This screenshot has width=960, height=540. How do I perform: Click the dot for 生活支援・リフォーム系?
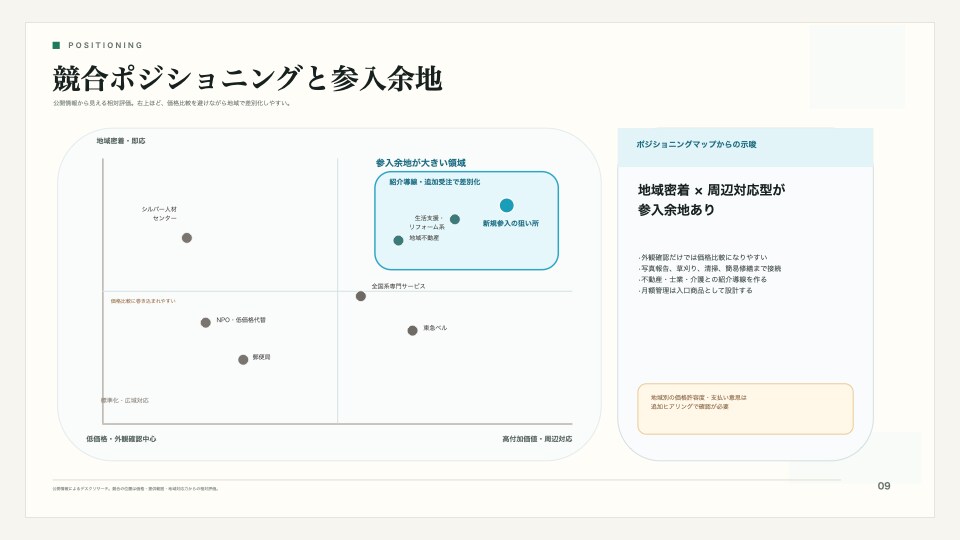(x=455, y=219)
